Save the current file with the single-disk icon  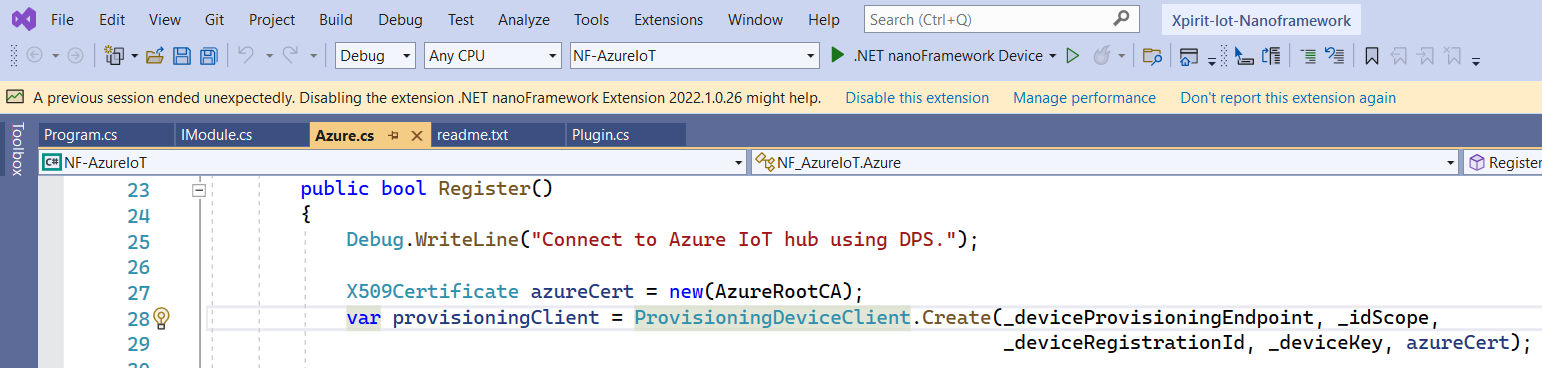click(182, 56)
